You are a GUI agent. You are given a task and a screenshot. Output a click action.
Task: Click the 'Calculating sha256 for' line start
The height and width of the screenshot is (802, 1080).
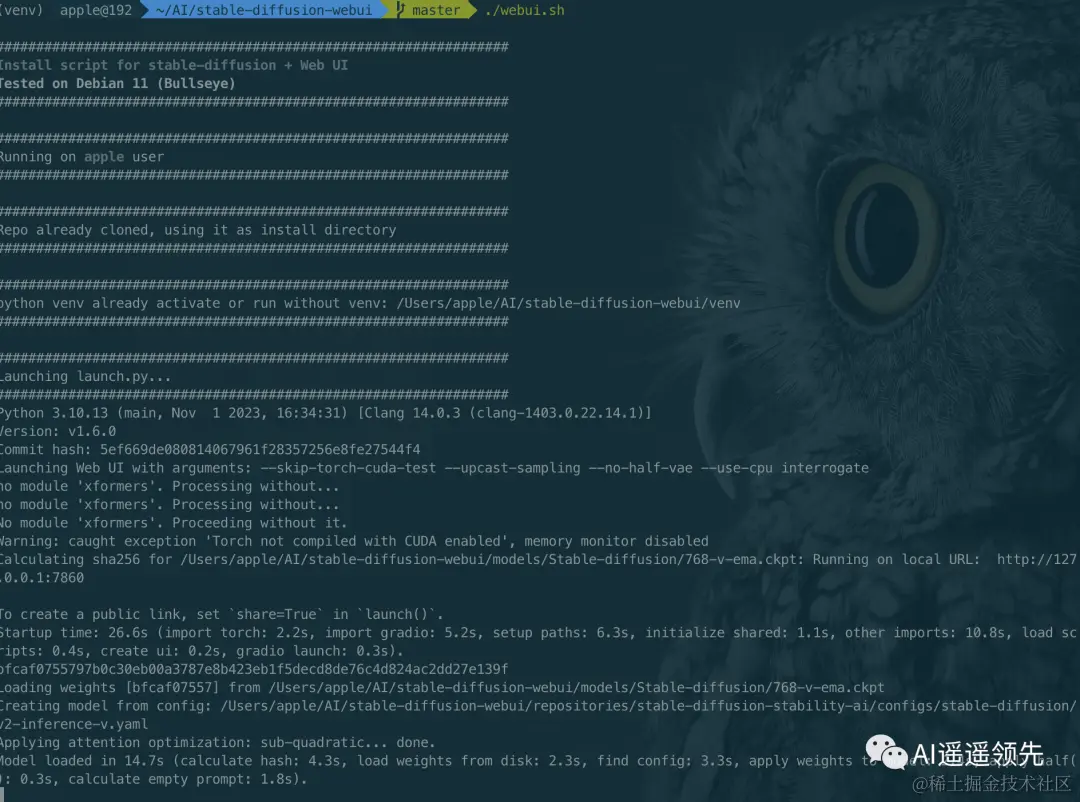click(85, 559)
